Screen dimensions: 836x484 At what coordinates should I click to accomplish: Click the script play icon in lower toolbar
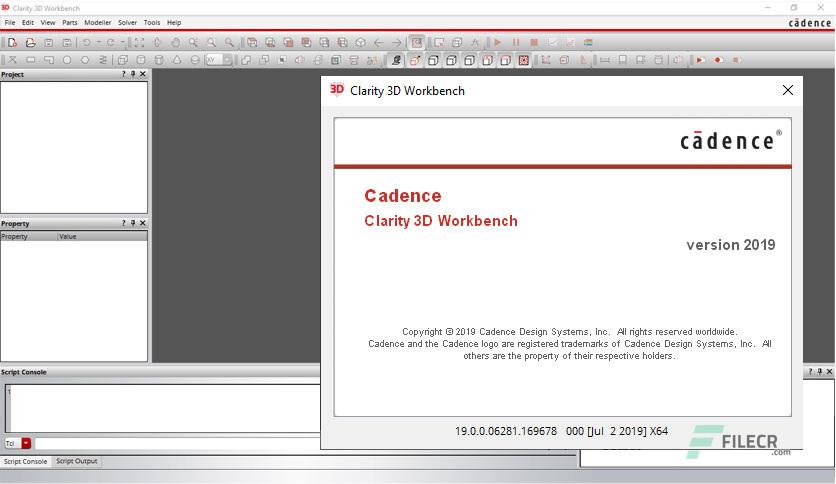[x=700, y=60]
